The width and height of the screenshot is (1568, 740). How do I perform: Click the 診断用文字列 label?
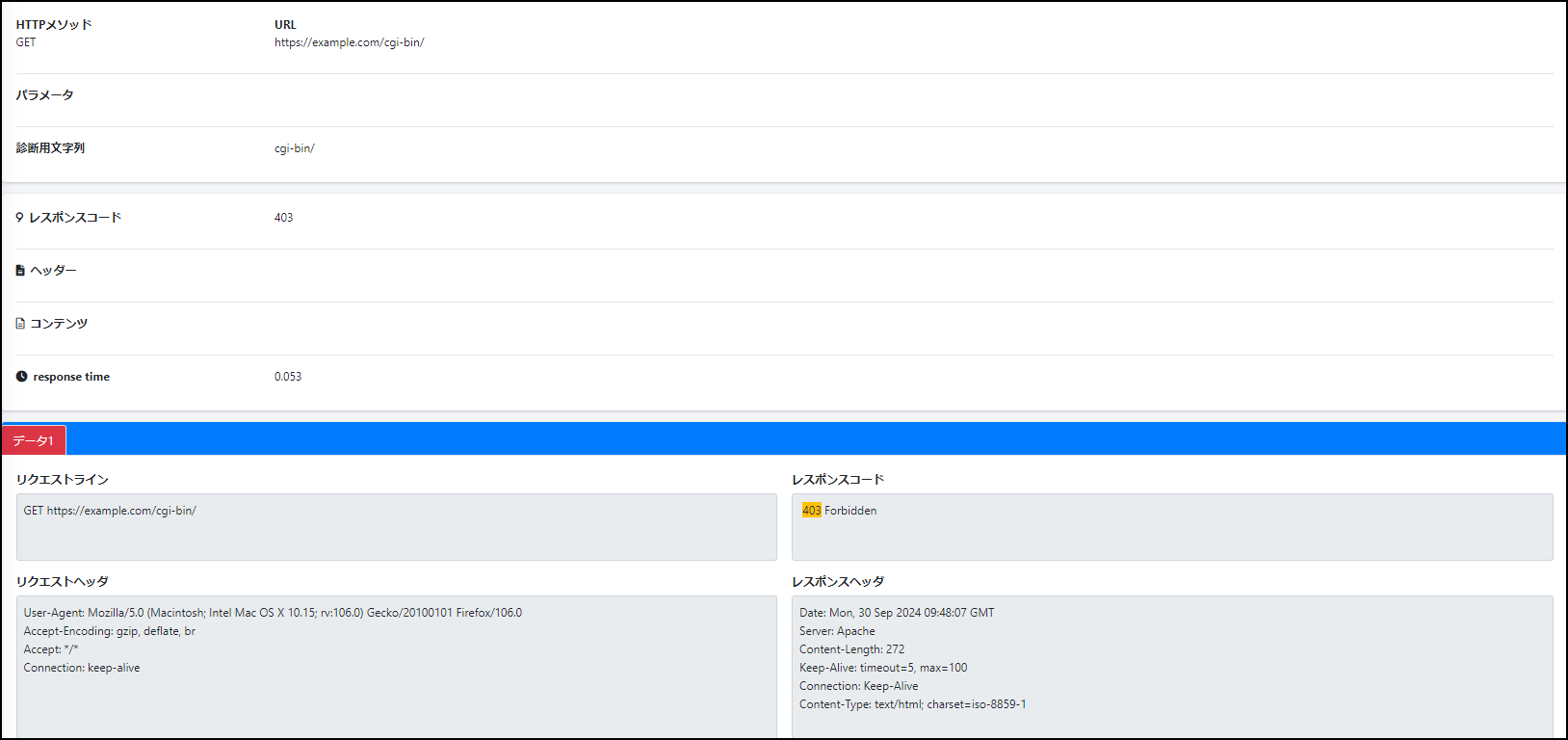point(50,148)
